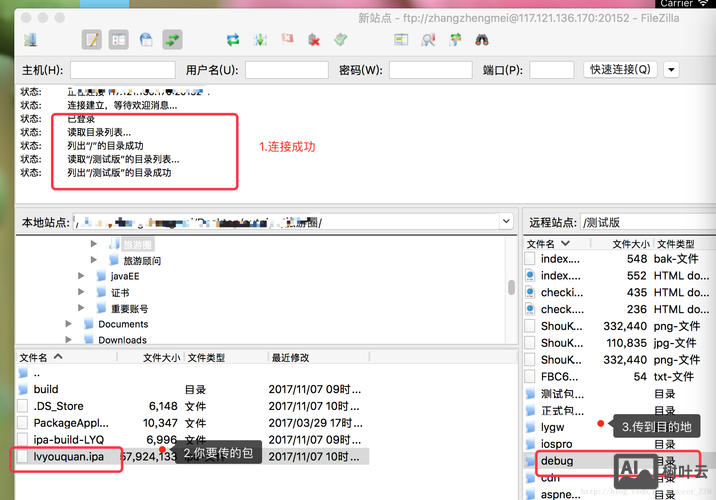Viewport: 716px width, 500px height.
Task: Click the remote site path field /测试版
Action: (x=648, y=222)
